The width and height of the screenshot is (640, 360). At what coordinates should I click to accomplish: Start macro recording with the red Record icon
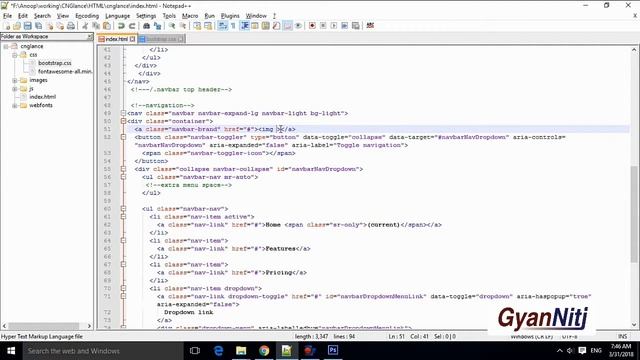tap(312, 26)
